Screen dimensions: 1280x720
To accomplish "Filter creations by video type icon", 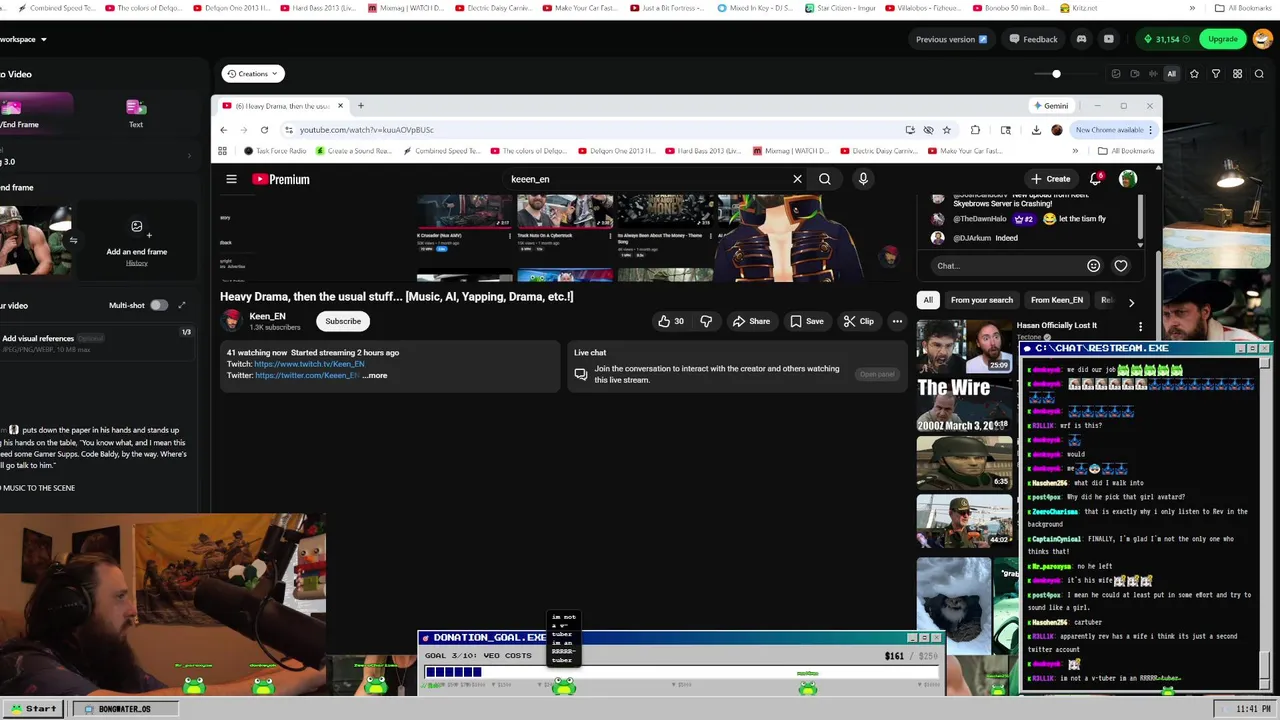I will click(x=1135, y=73).
